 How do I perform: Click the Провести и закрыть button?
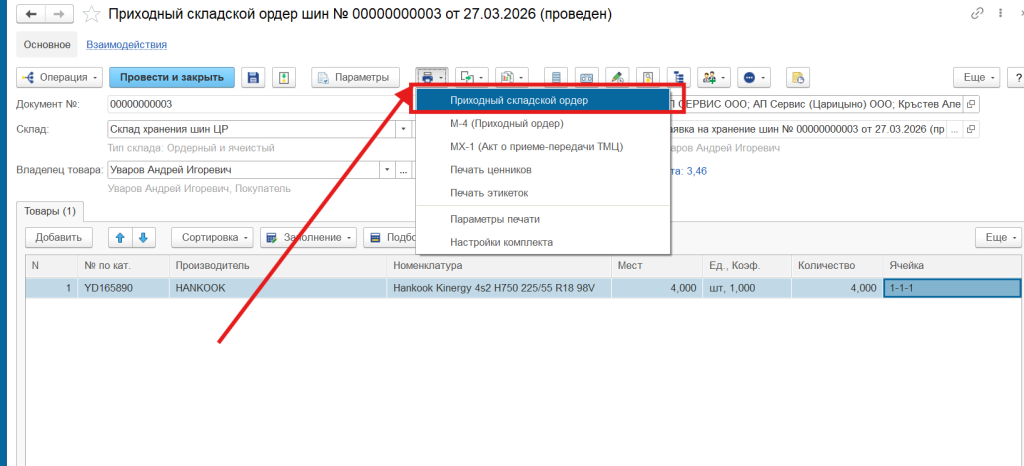[172, 77]
